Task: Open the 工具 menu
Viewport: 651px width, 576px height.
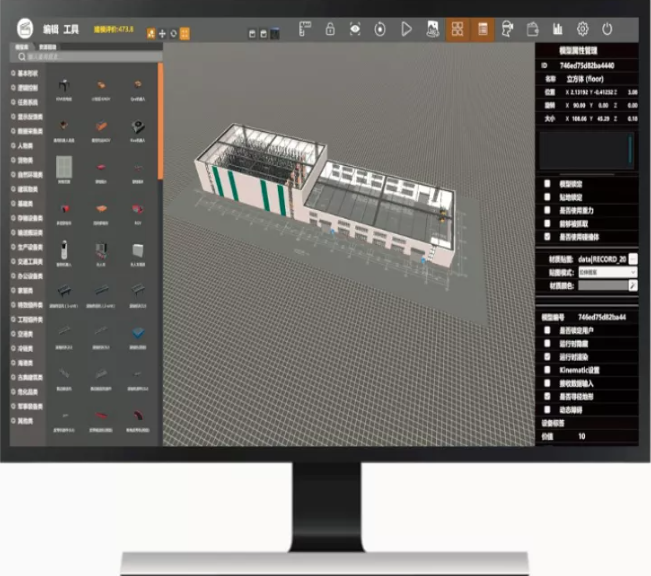Action: coord(71,31)
